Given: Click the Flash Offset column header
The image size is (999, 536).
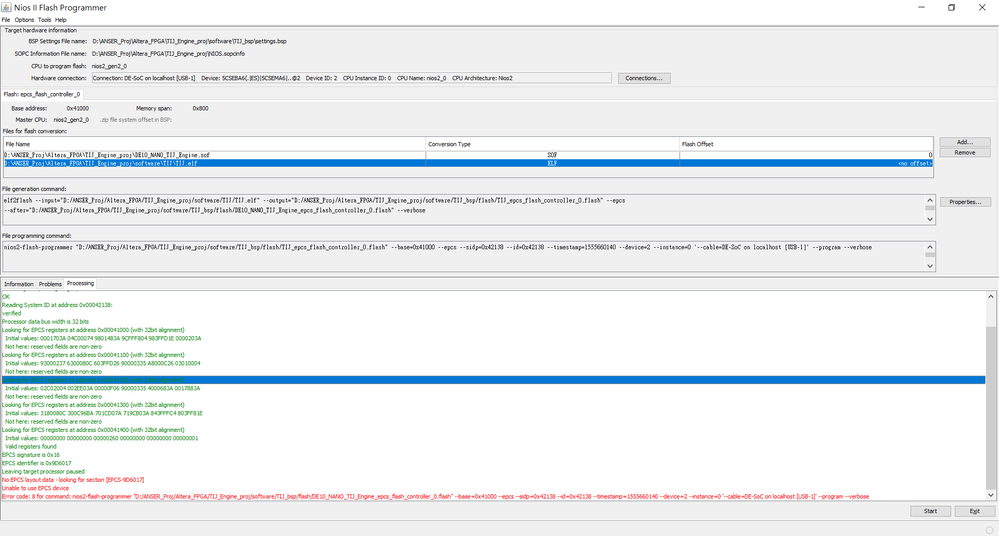Looking at the screenshot, I should click(x=807, y=144).
